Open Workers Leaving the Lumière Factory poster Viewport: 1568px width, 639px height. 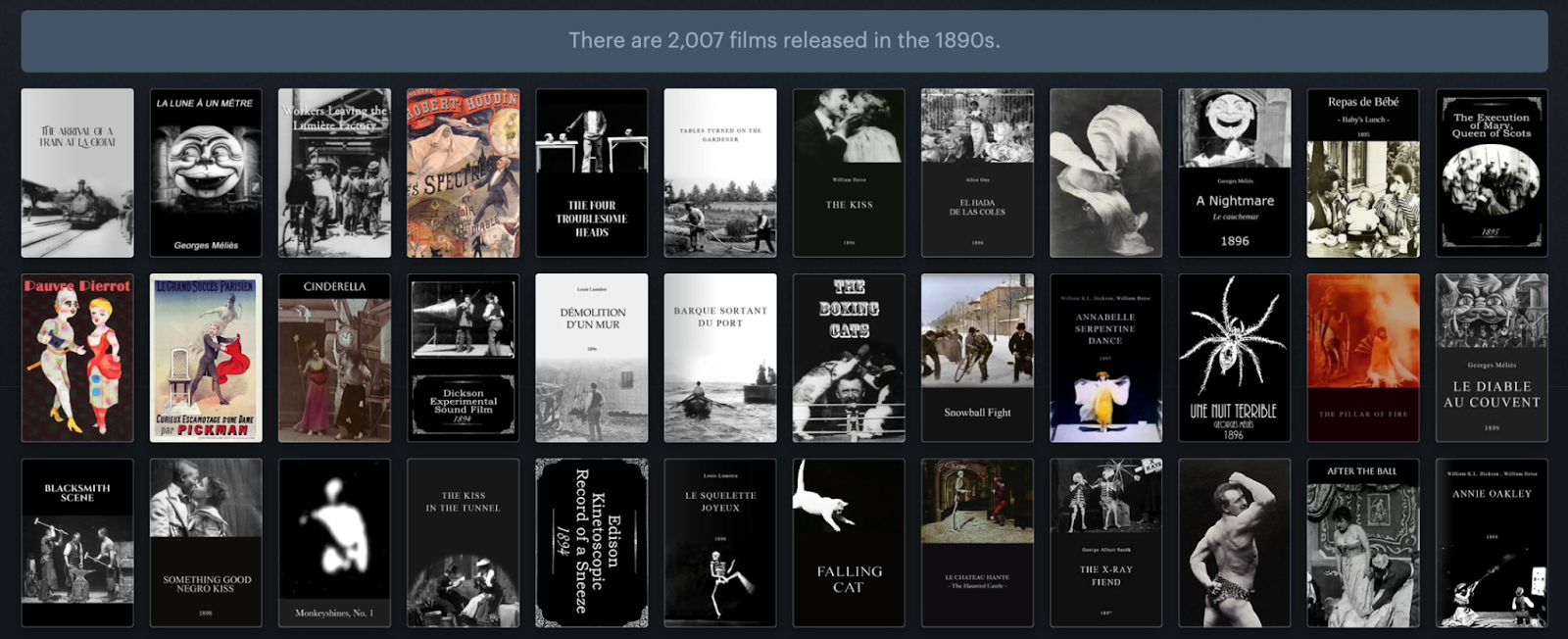pos(334,173)
